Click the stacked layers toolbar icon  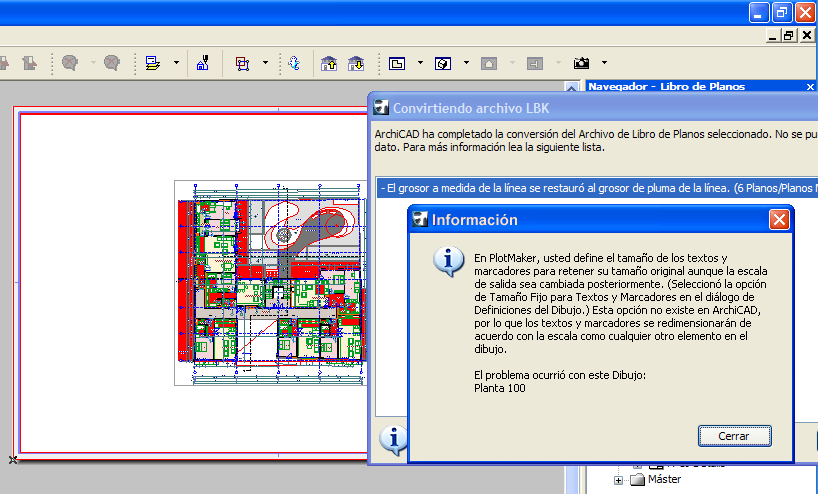point(152,63)
